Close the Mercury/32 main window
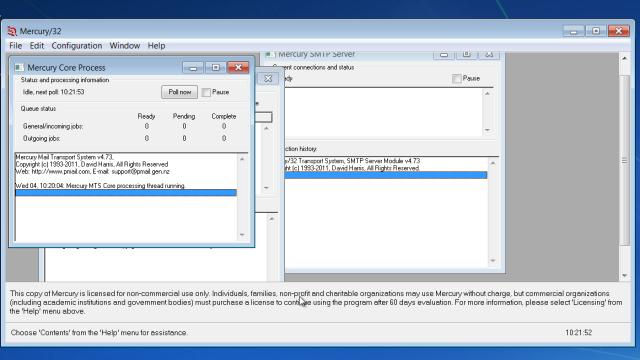The height and width of the screenshot is (360, 640). [619, 31]
